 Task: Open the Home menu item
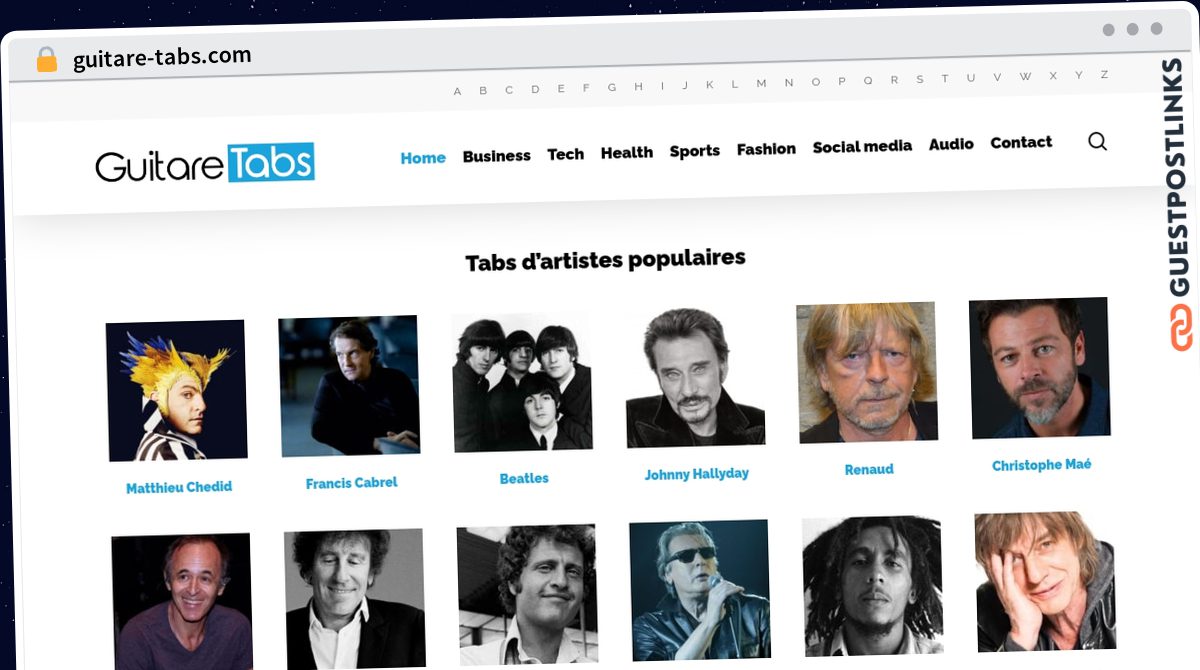pyautogui.click(x=423, y=158)
